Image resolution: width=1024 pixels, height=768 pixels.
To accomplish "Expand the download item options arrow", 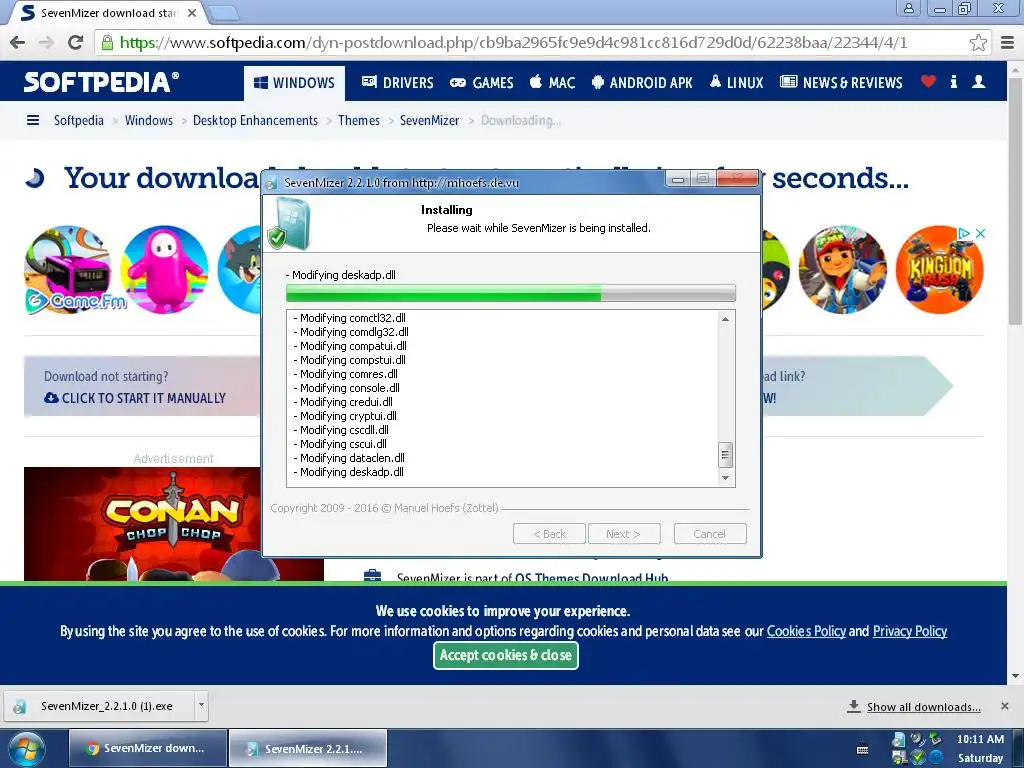I will pos(201,706).
